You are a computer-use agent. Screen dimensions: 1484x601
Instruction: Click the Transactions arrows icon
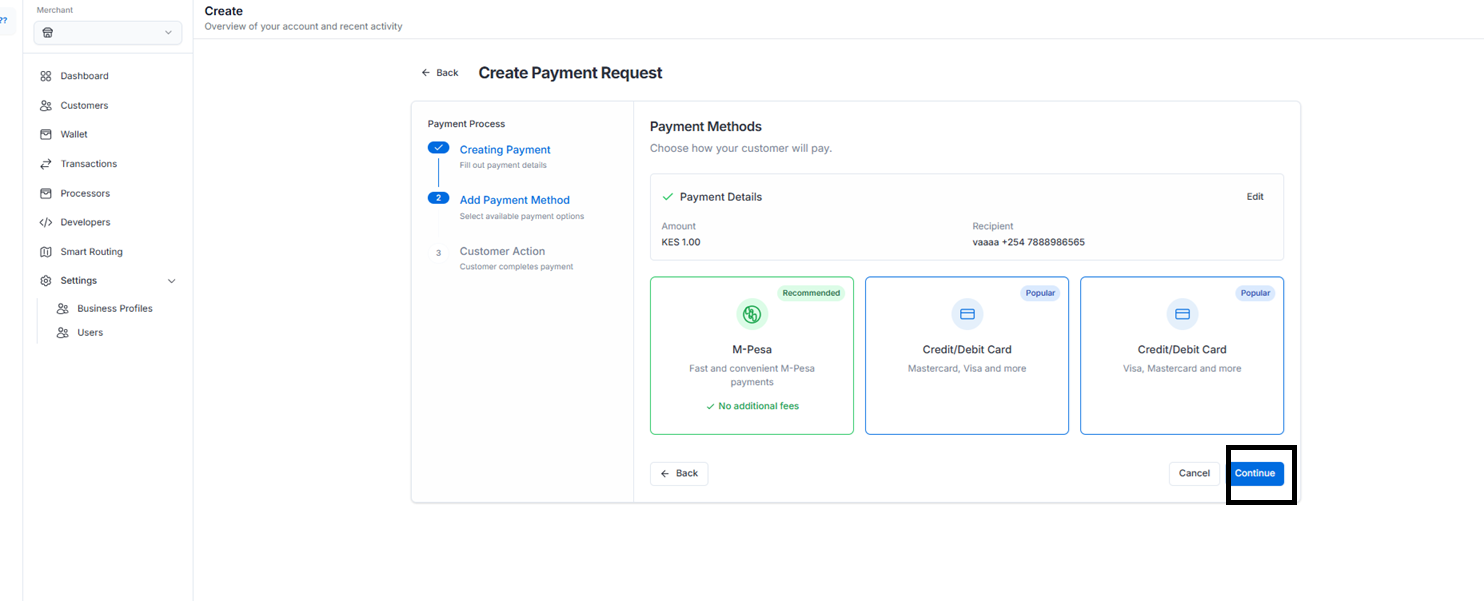point(46,164)
